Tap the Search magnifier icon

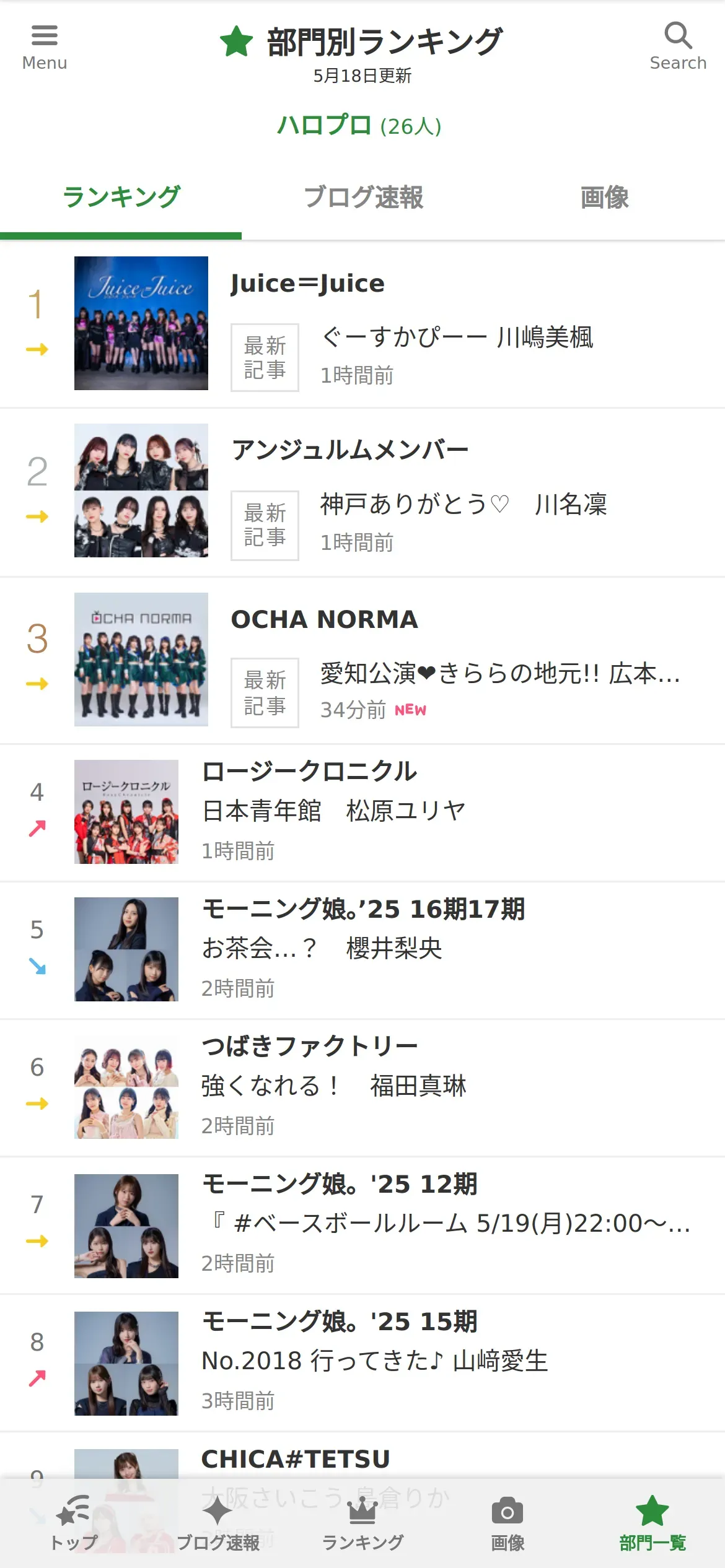pos(678,36)
